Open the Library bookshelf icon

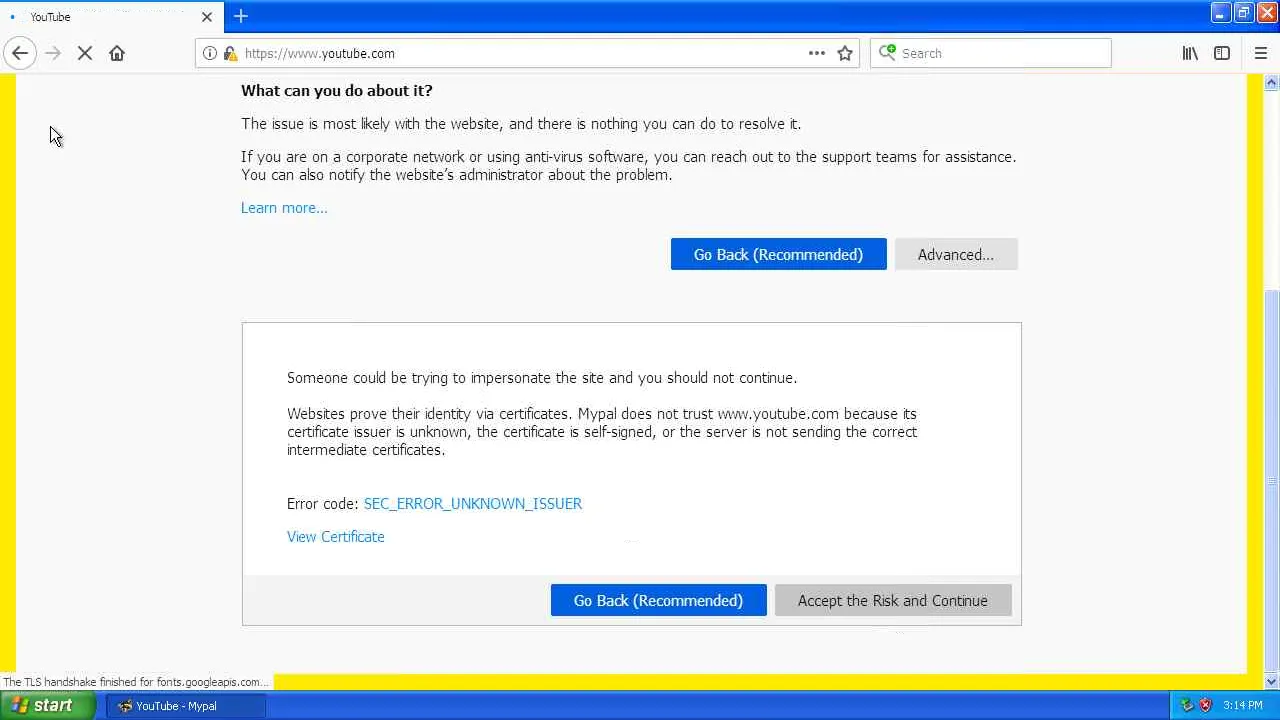click(1190, 53)
